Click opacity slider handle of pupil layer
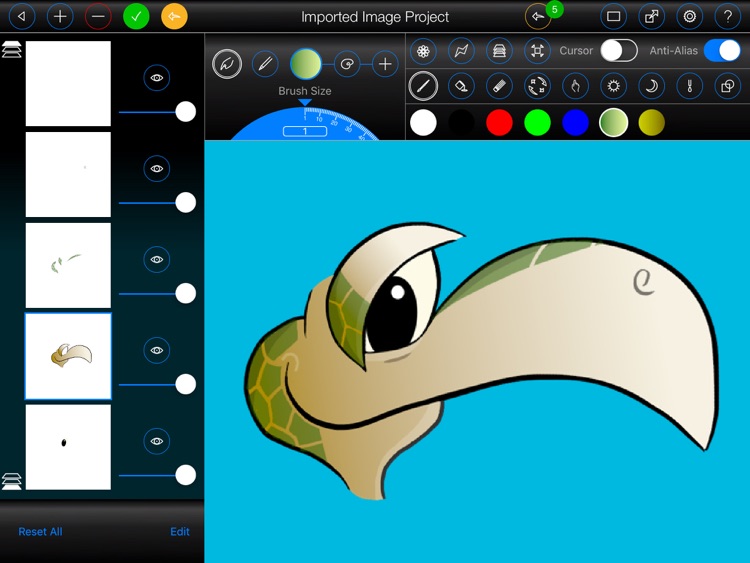750x563 pixels. pos(186,475)
